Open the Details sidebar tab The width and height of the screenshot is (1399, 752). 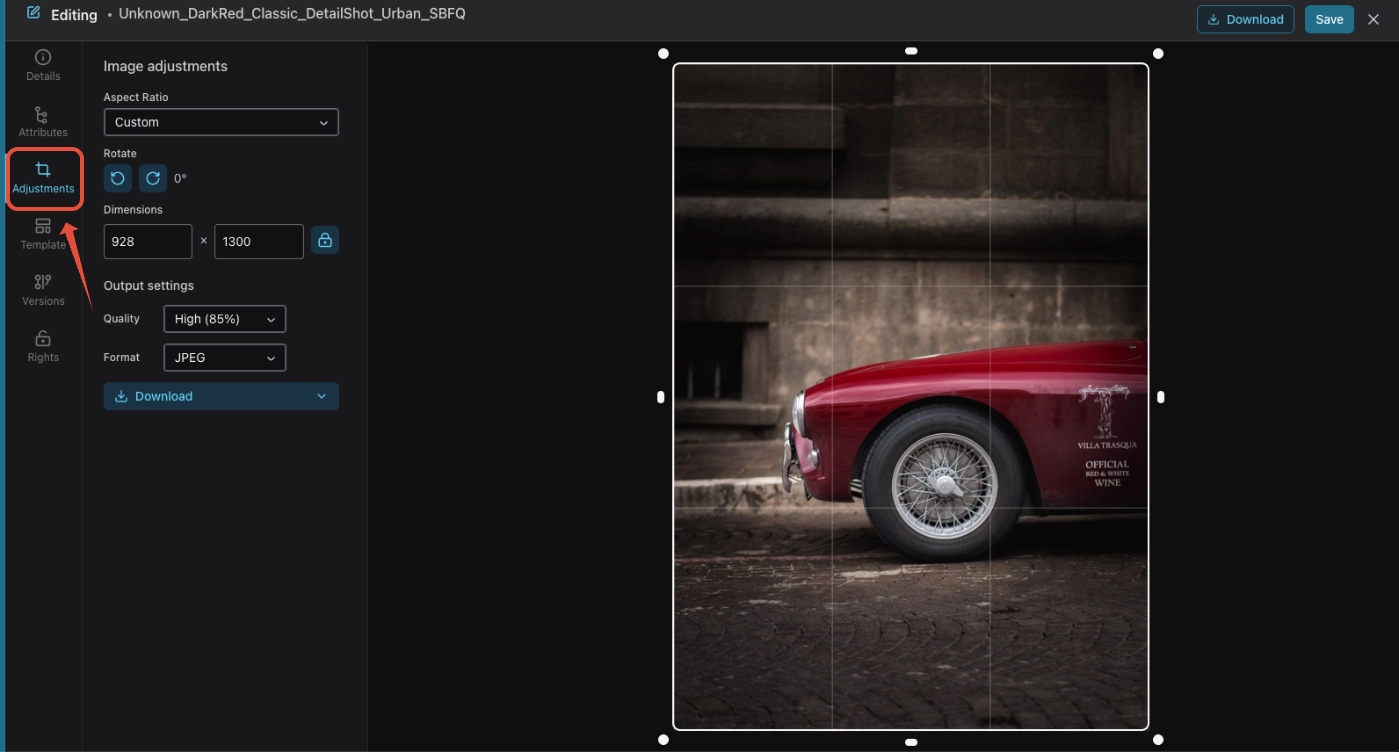(43, 65)
